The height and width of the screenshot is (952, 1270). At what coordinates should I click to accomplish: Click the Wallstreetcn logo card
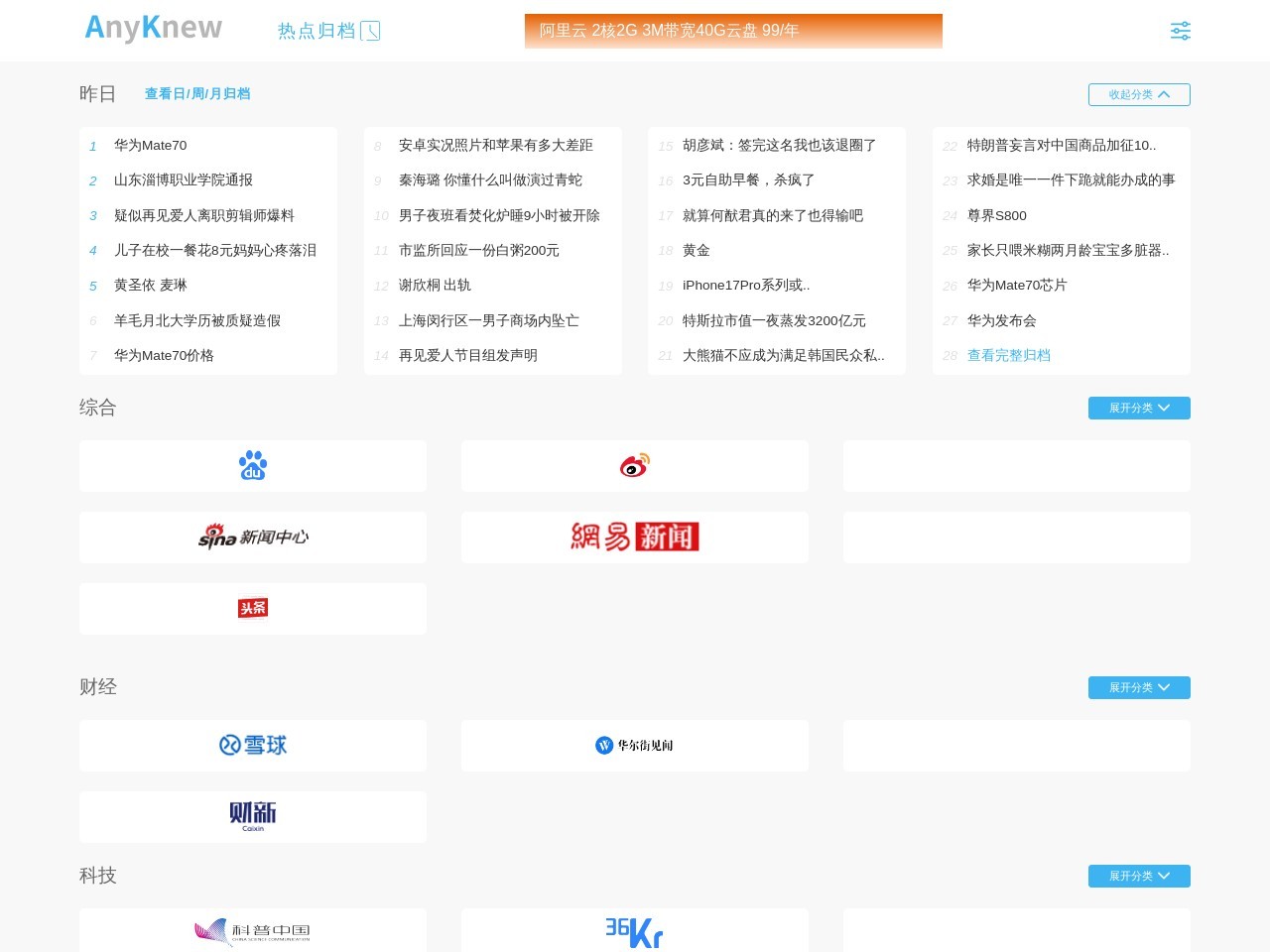click(x=635, y=746)
